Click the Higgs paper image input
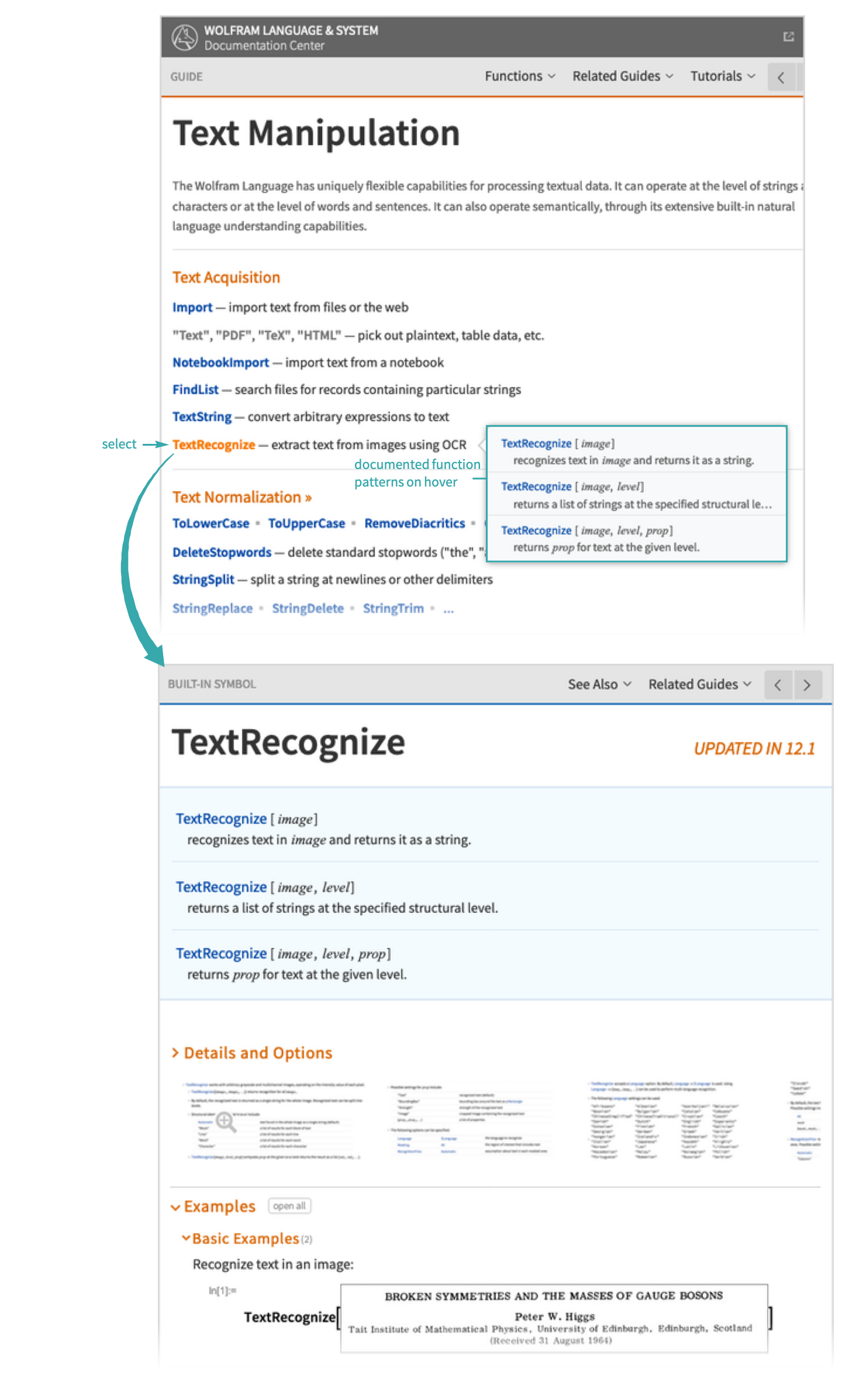The image size is (856, 1400). pos(554,1318)
